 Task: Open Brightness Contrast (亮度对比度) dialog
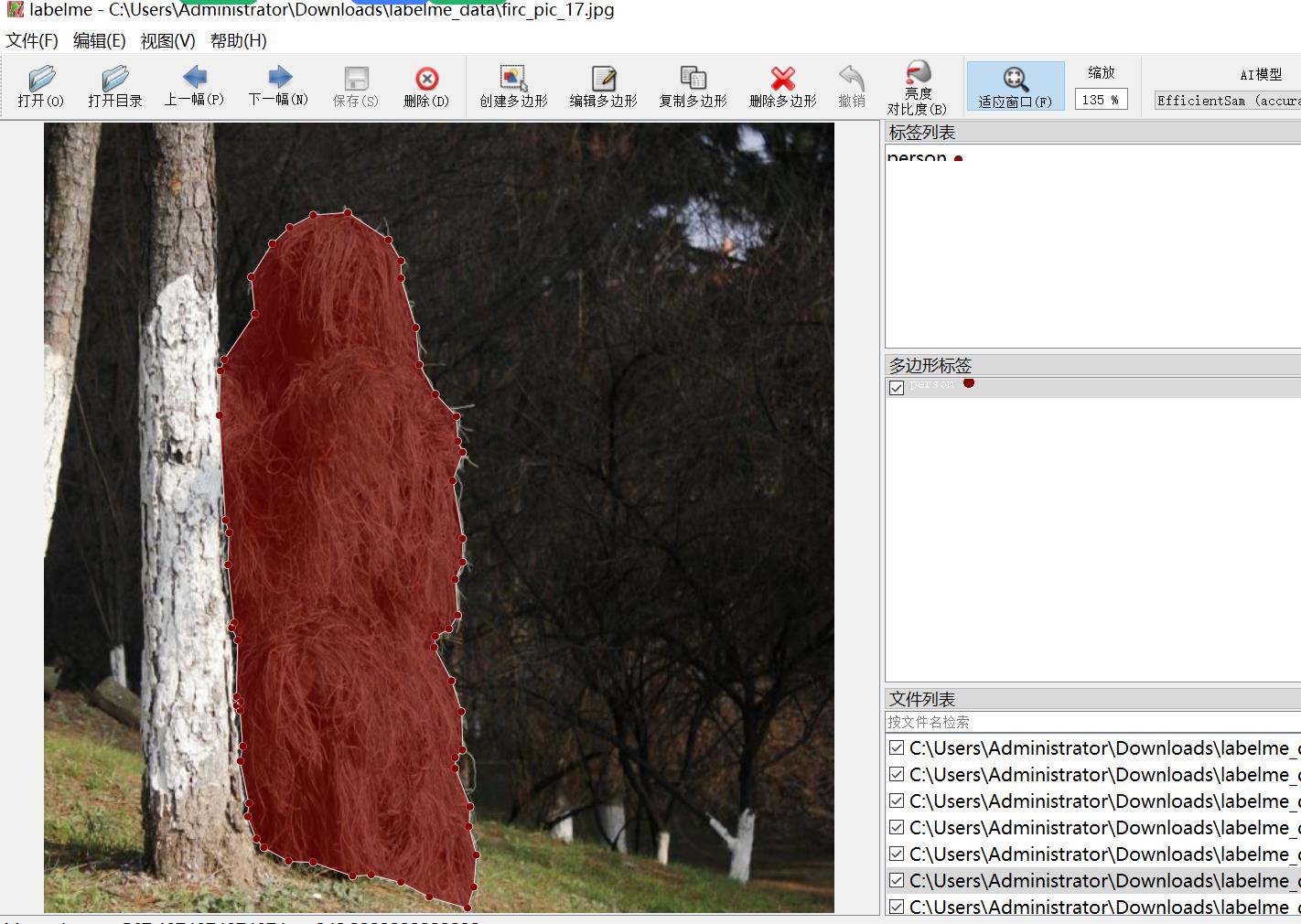pos(917,88)
